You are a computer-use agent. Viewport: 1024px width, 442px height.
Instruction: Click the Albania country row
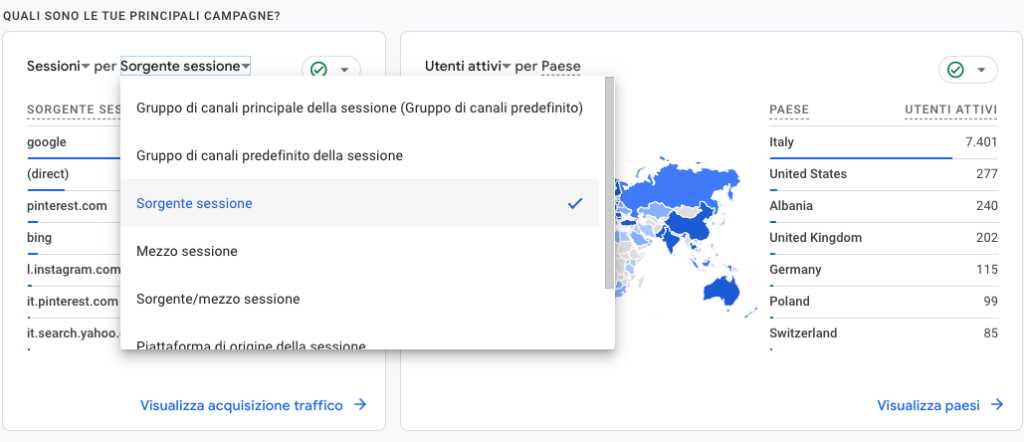(884, 206)
